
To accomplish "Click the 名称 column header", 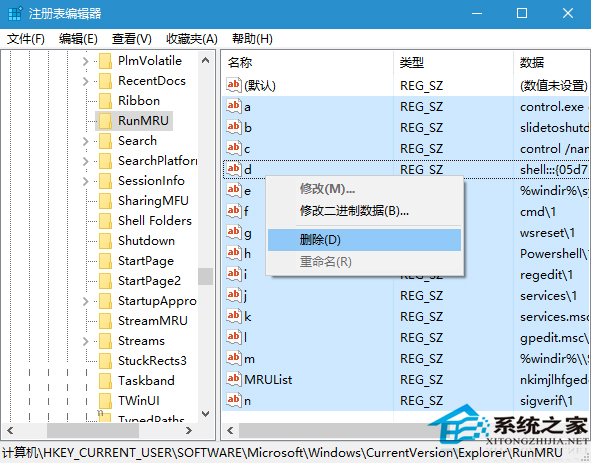I will pyautogui.click(x=308, y=62).
